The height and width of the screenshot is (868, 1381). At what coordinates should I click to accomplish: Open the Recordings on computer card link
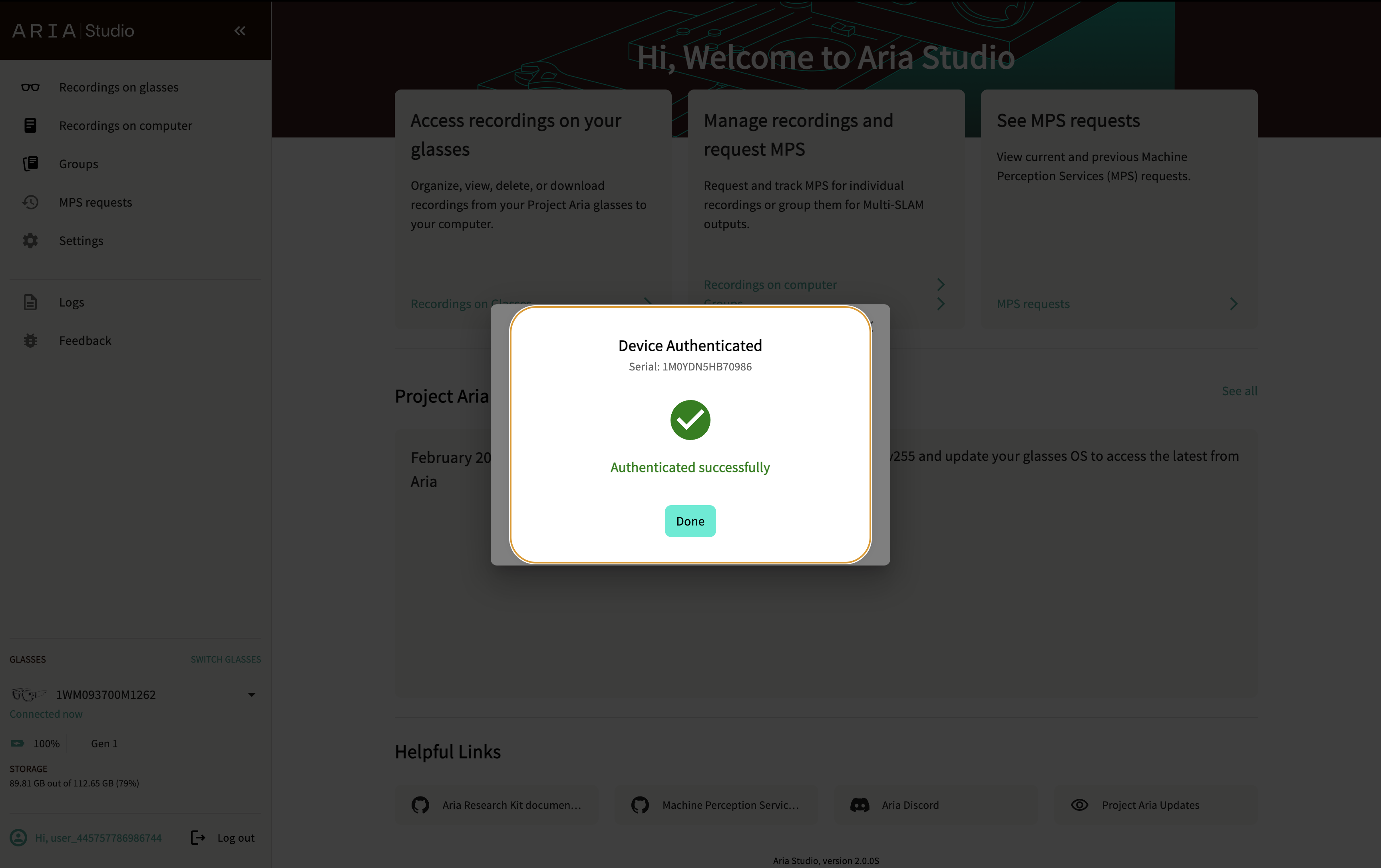point(770,285)
